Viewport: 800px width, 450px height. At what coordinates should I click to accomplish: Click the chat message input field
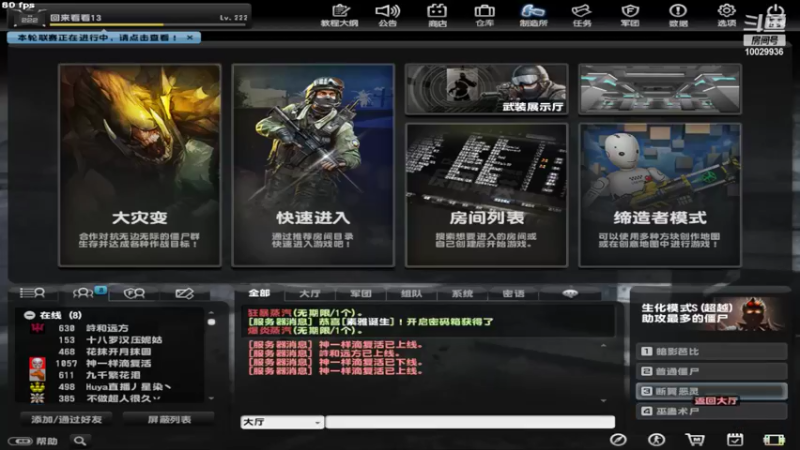coord(470,422)
